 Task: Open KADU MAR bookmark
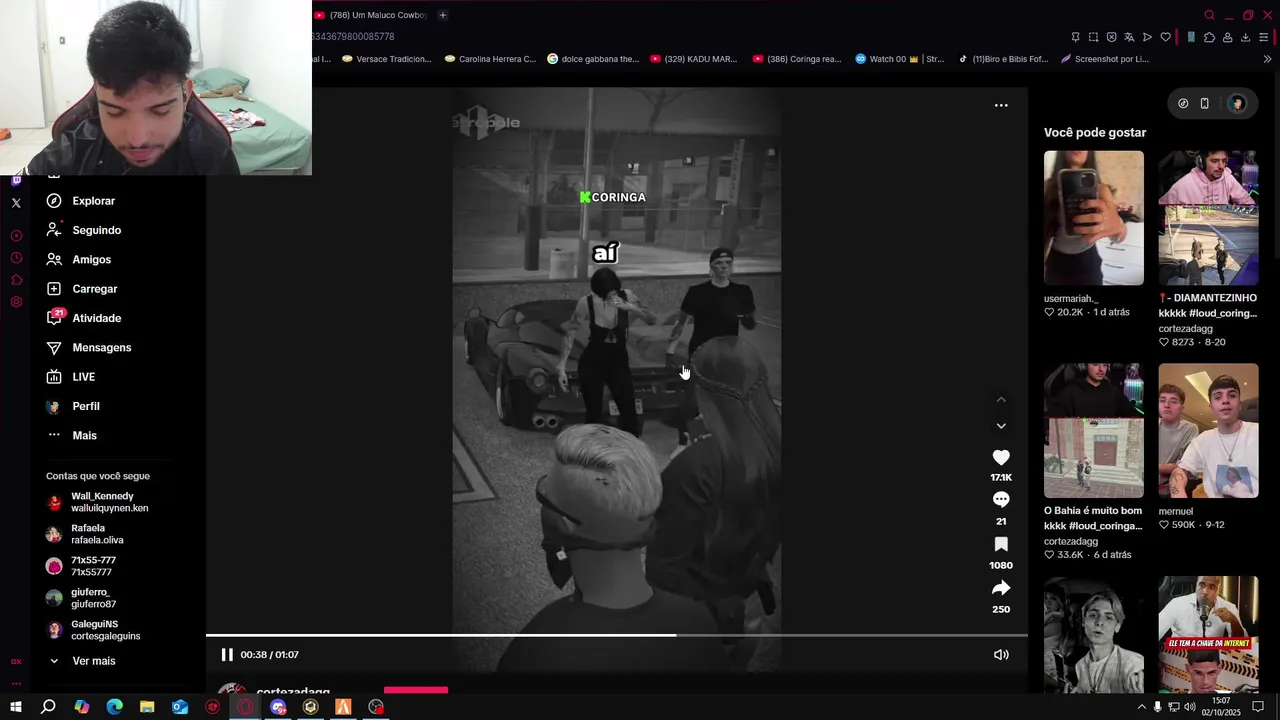693,59
